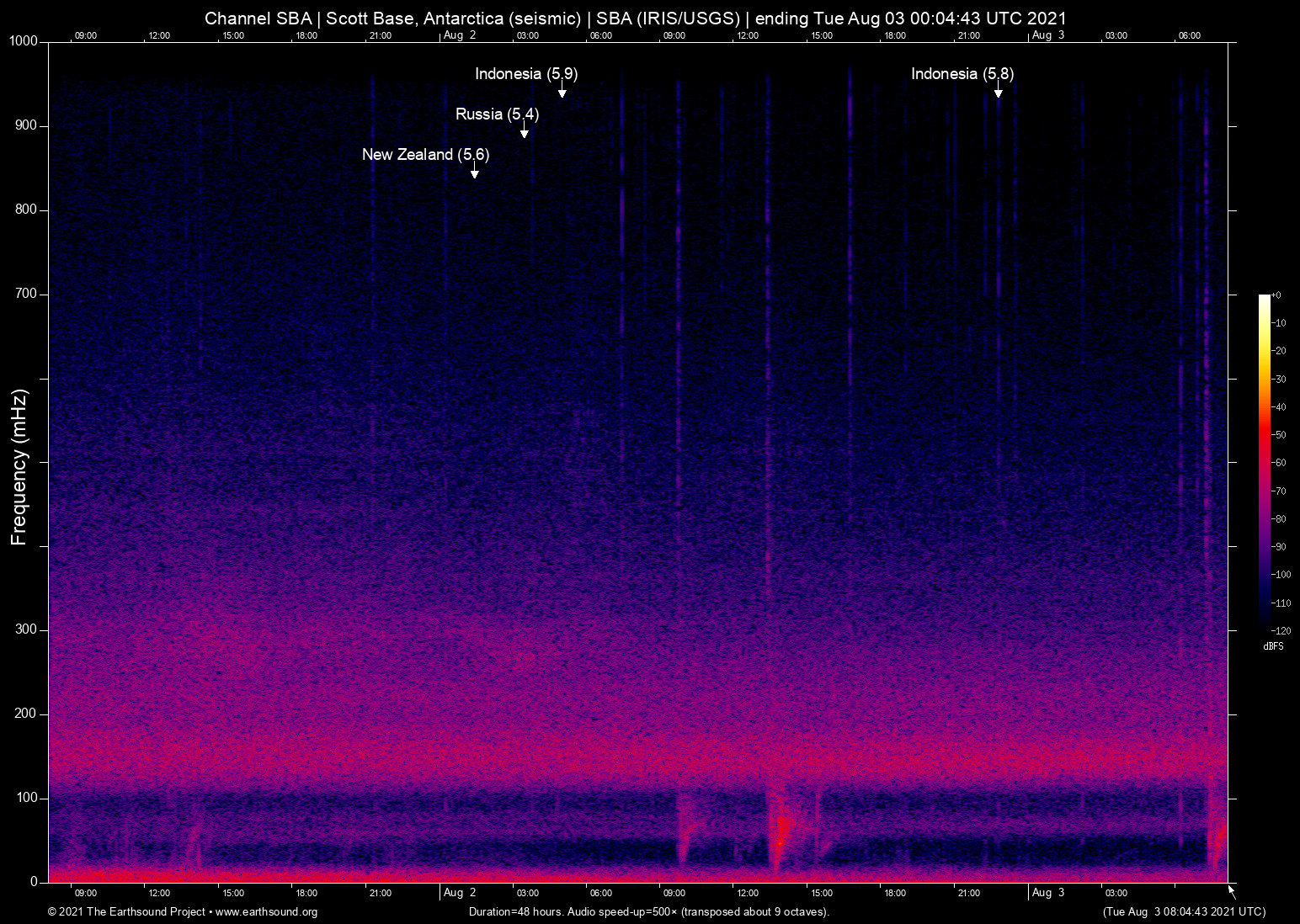Click the Indonesia (5.9) earthquake annotation text
The width and height of the screenshot is (1300, 924).
tap(525, 74)
